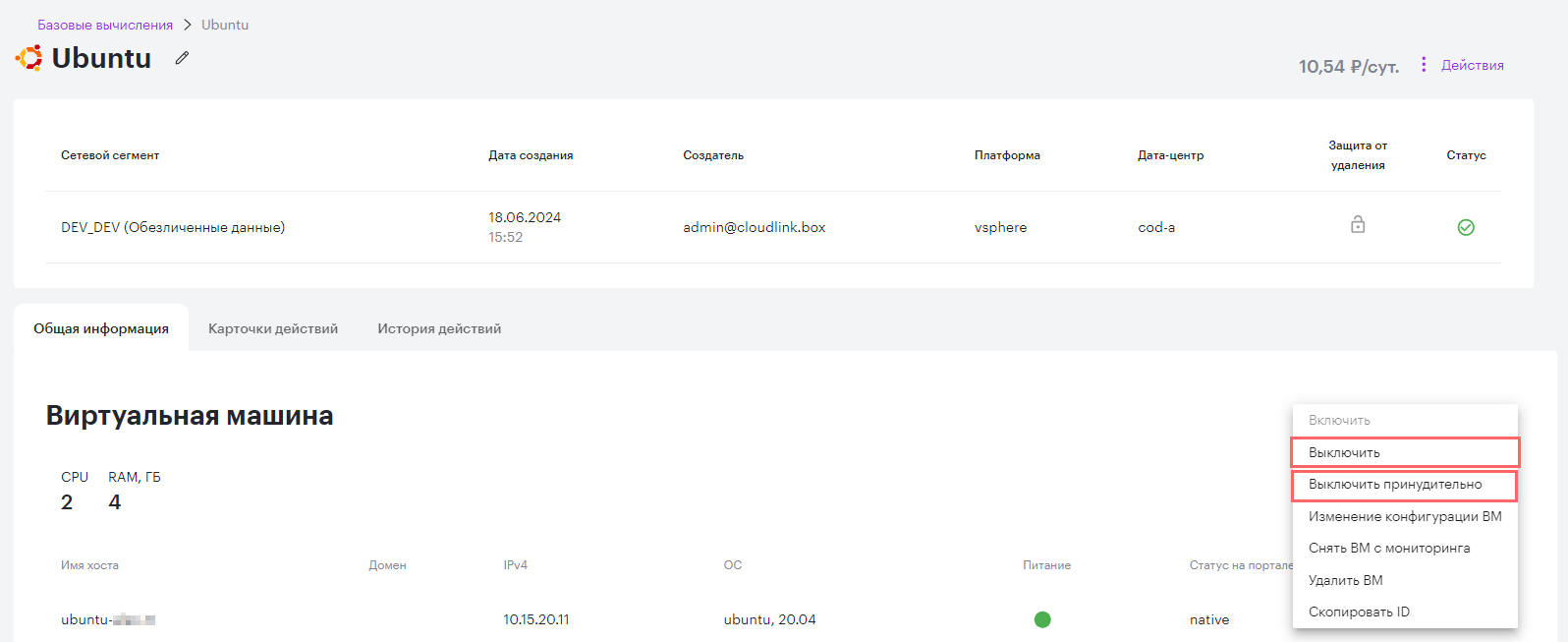Click the Ubuntu logo icon
The width and height of the screenshot is (1568, 642).
point(28,58)
